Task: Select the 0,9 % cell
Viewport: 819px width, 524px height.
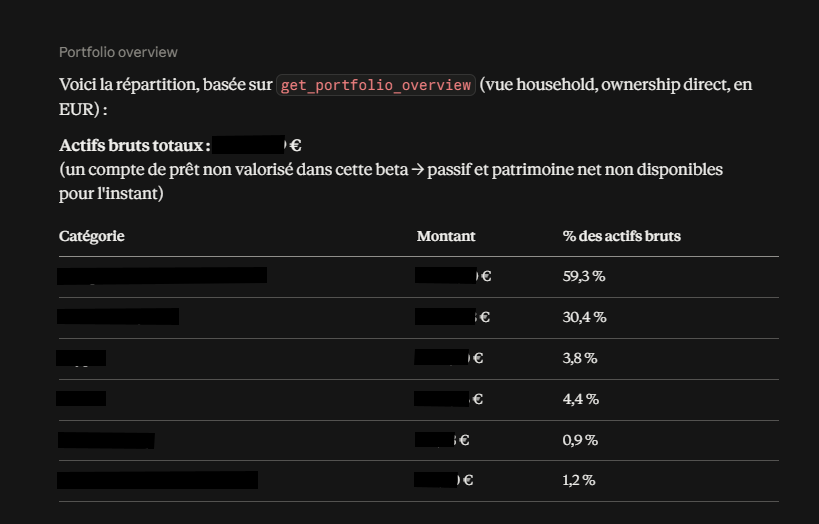Action: [580, 440]
